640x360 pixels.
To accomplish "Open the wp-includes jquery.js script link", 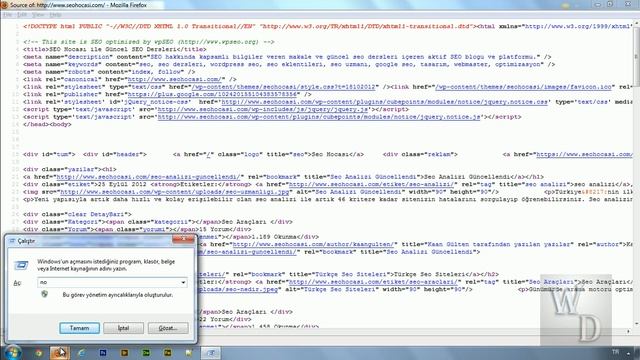I will click(263, 109).
